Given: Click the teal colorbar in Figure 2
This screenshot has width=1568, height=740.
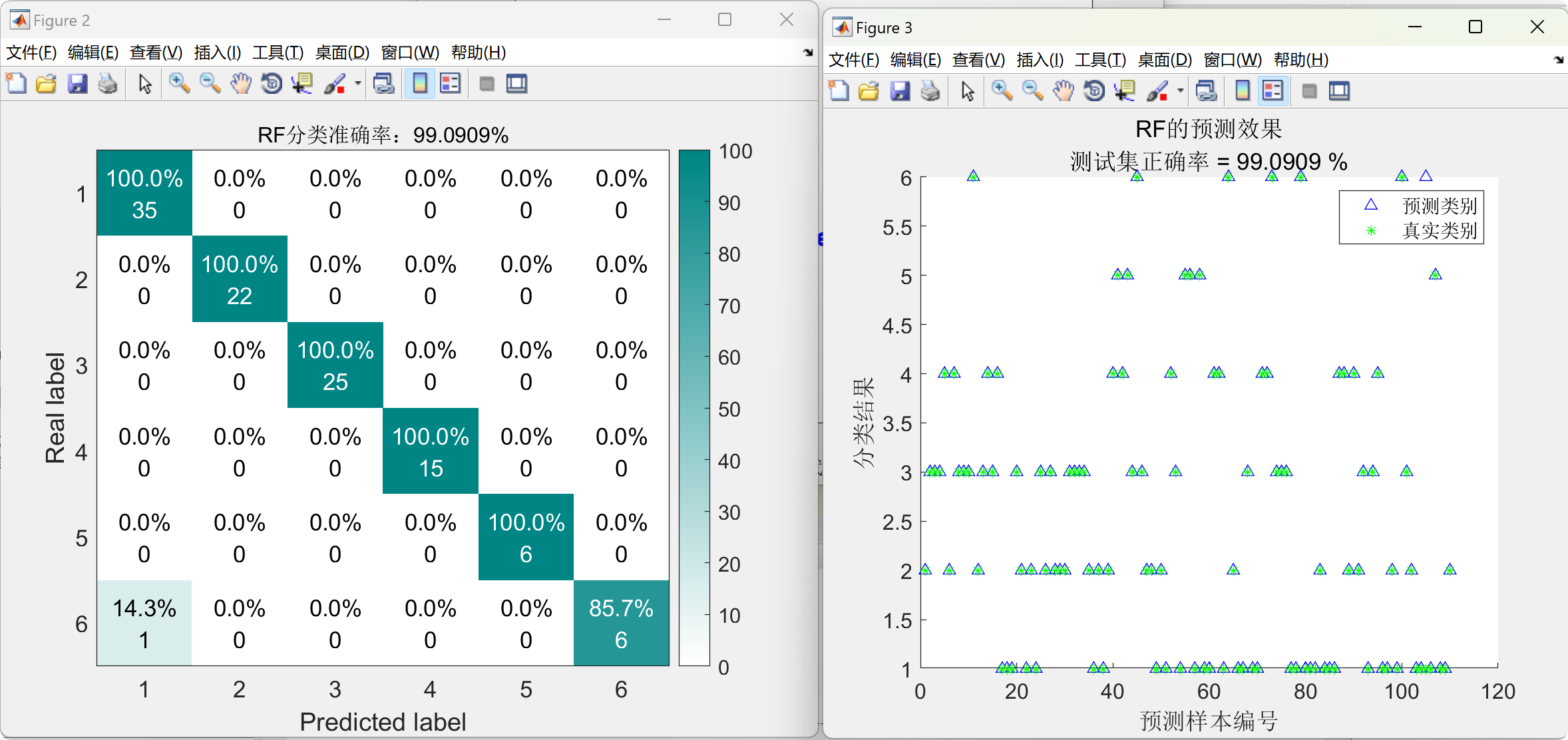Looking at the screenshot, I should tap(694, 407).
